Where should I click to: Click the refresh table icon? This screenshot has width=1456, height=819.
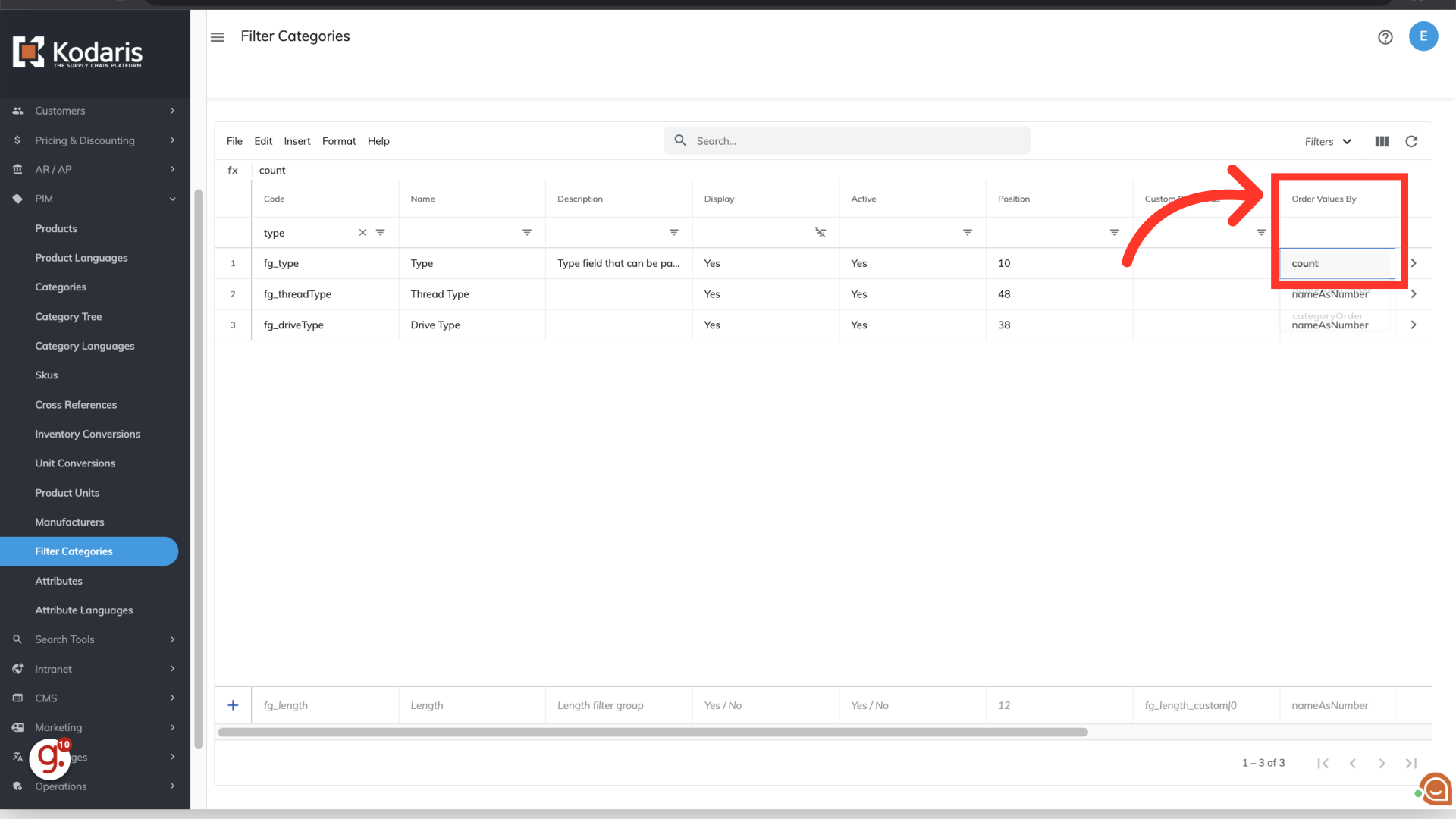coord(1411,141)
